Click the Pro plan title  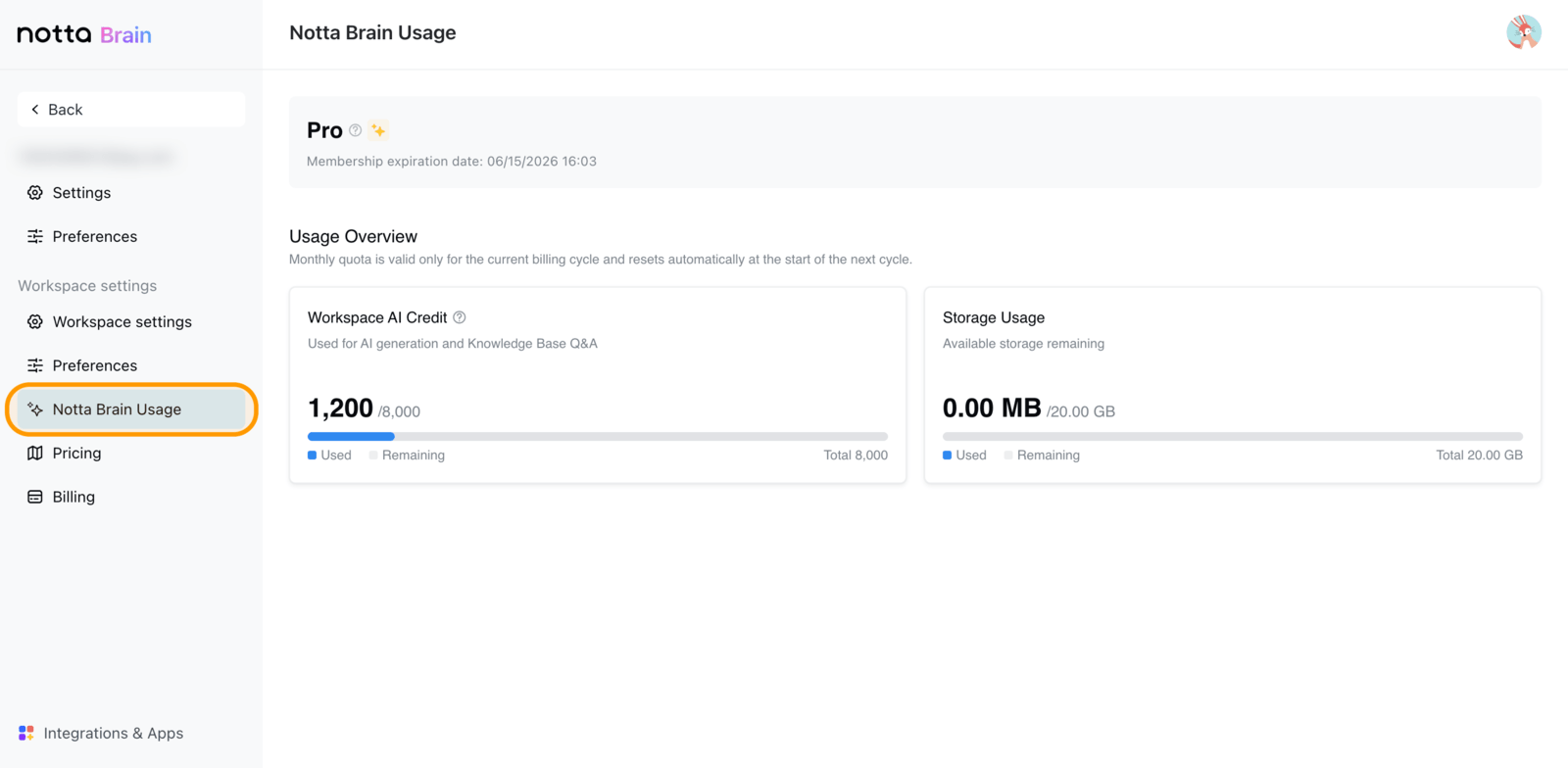324,130
